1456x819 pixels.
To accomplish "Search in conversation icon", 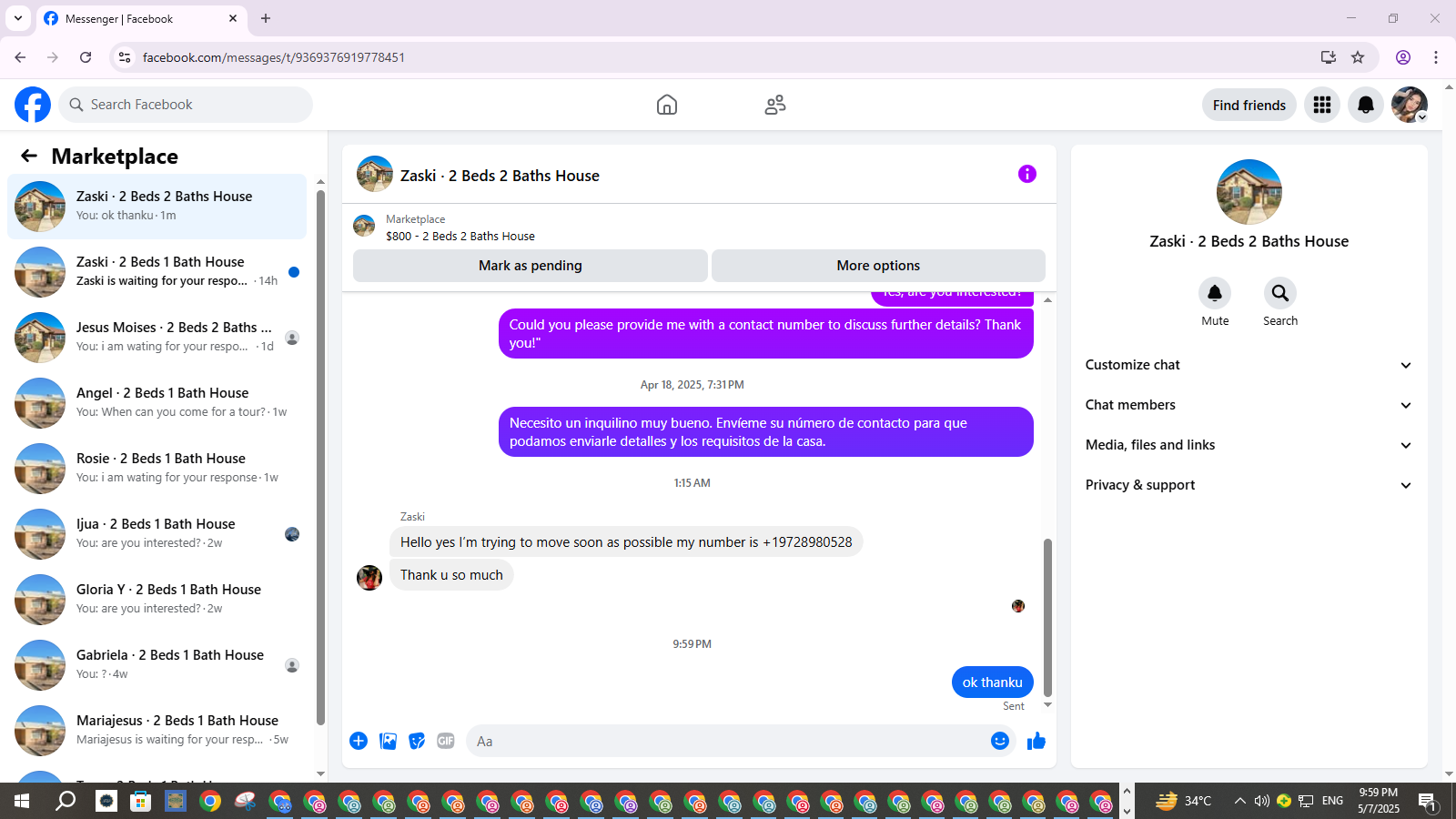I will point(1280,293).
